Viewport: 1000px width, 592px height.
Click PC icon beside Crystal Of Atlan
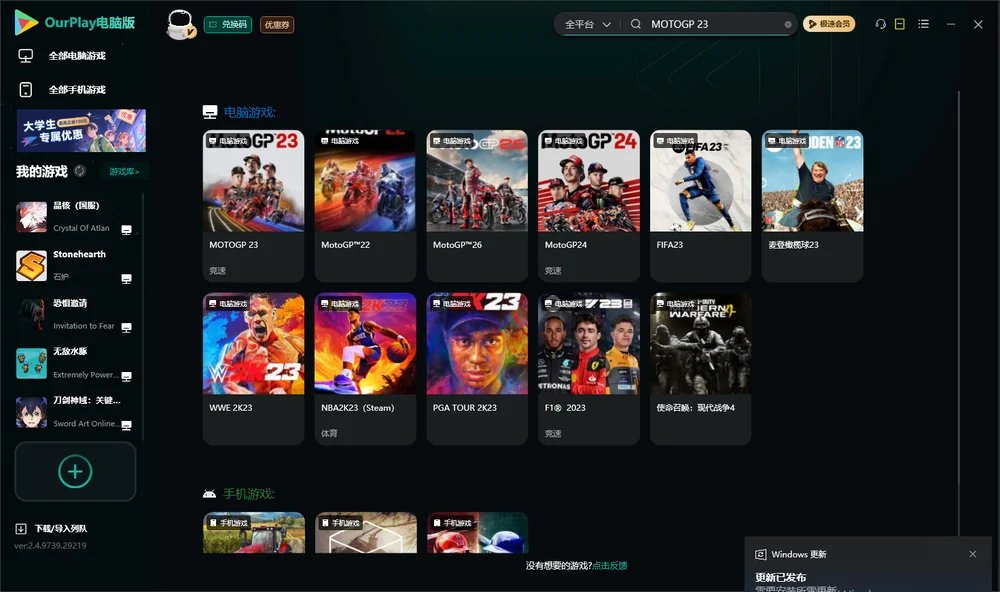126,230
